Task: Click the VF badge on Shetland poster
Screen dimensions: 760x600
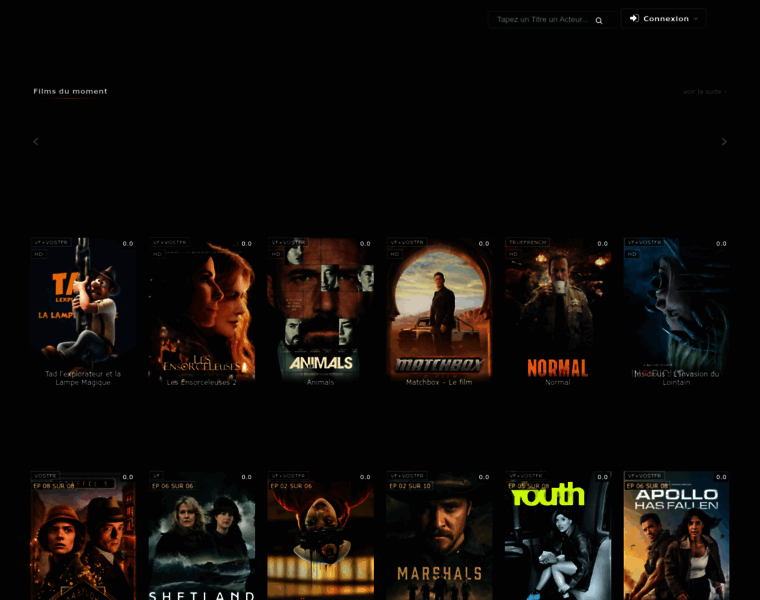Action: point(157,475)
